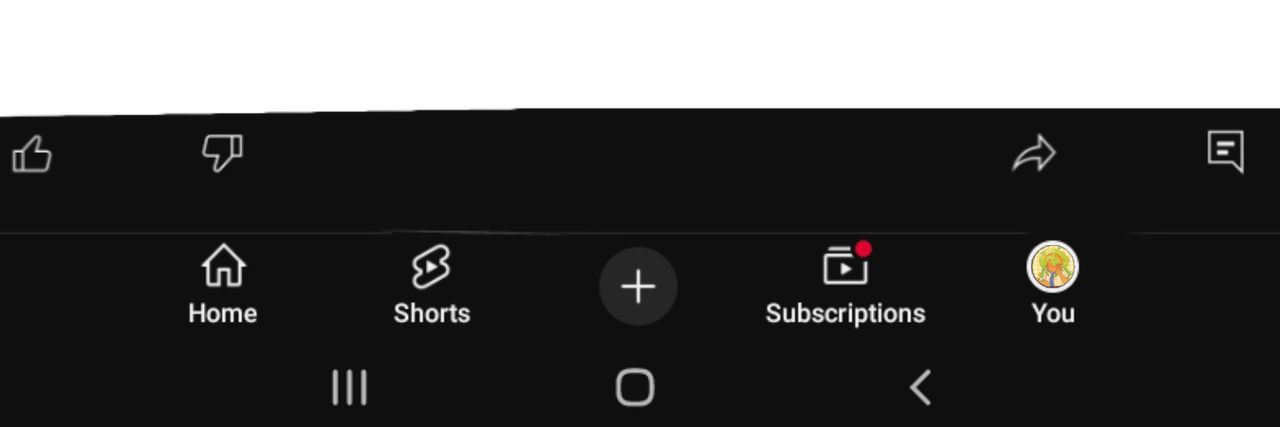Tap the Shorts logo icon
The width and height of the screenshot is (1280, 427).
click(431, 267)
